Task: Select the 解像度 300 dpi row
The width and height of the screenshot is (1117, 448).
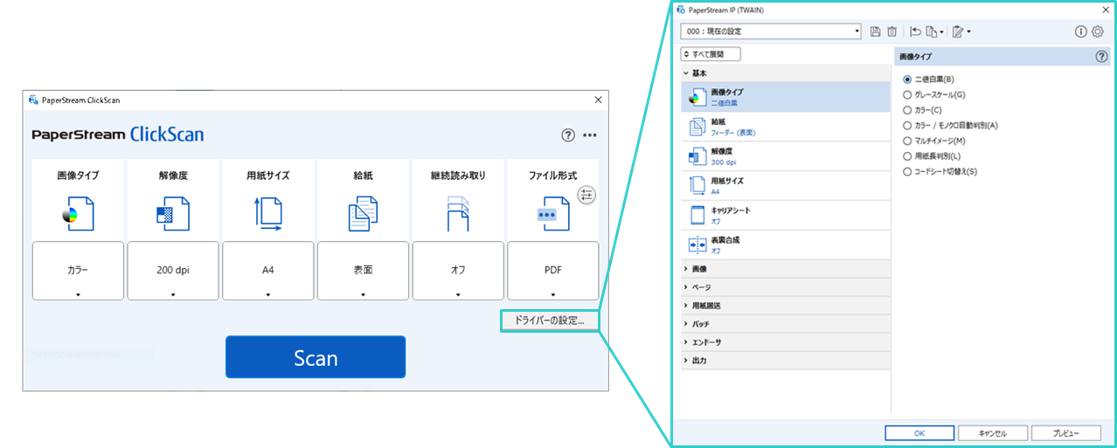Action: pyautogui.click(x=786, y=157)
